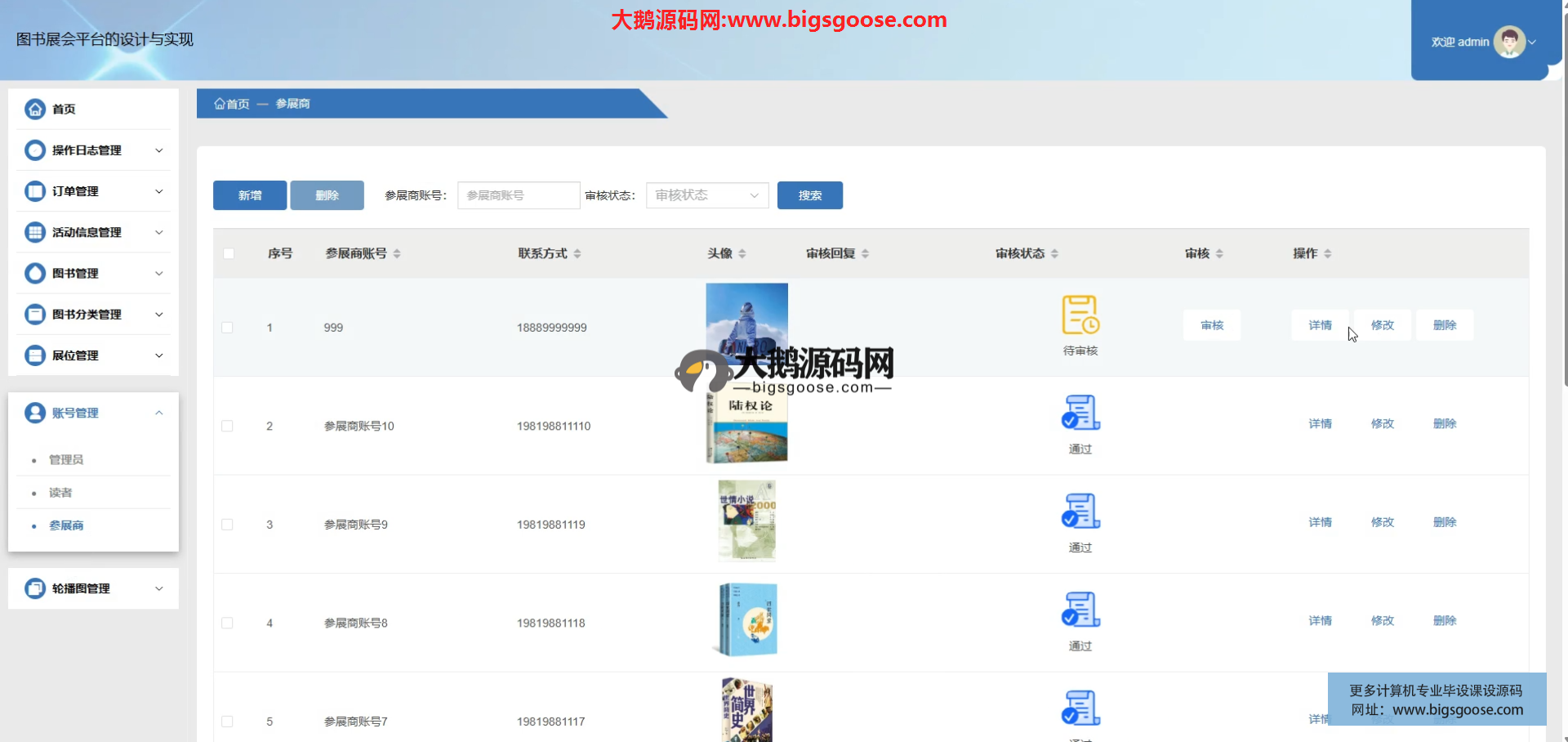
Task: Select the checkbox for 参展商账号9 row
Action: pyautogui.click(x=227, y=525)
